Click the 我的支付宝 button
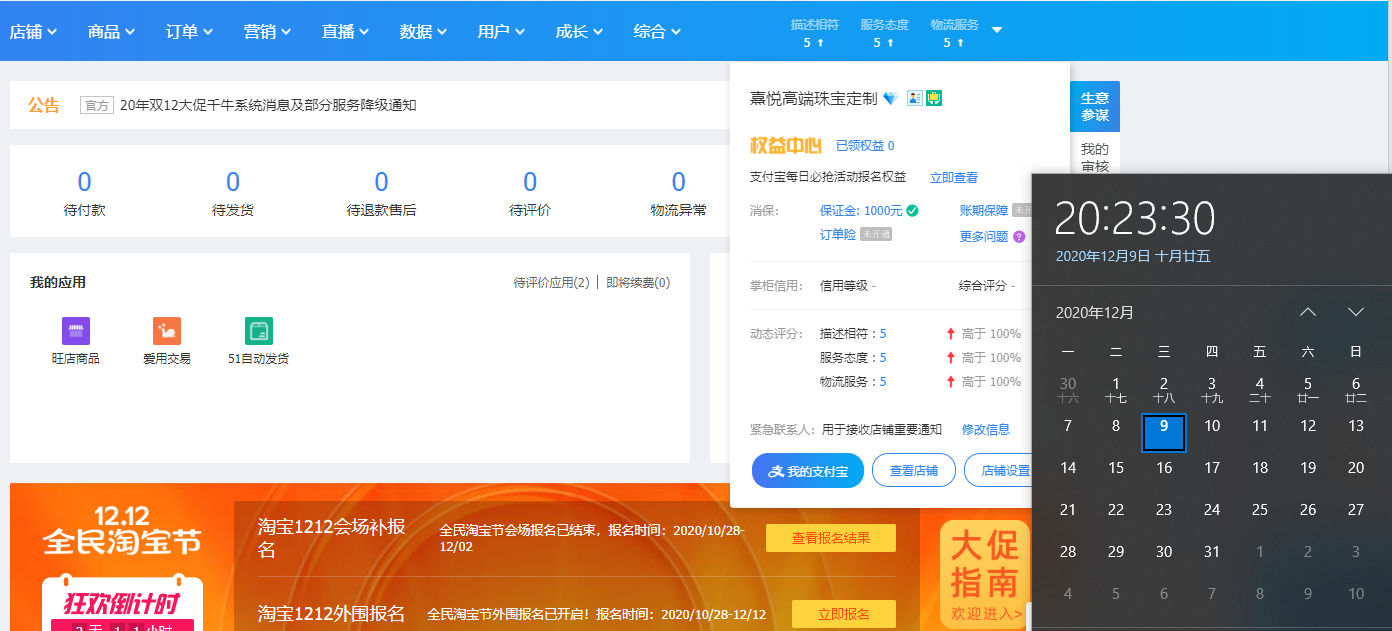The width and height of the screenshot is (1392, 631). [x=808, y=471]
